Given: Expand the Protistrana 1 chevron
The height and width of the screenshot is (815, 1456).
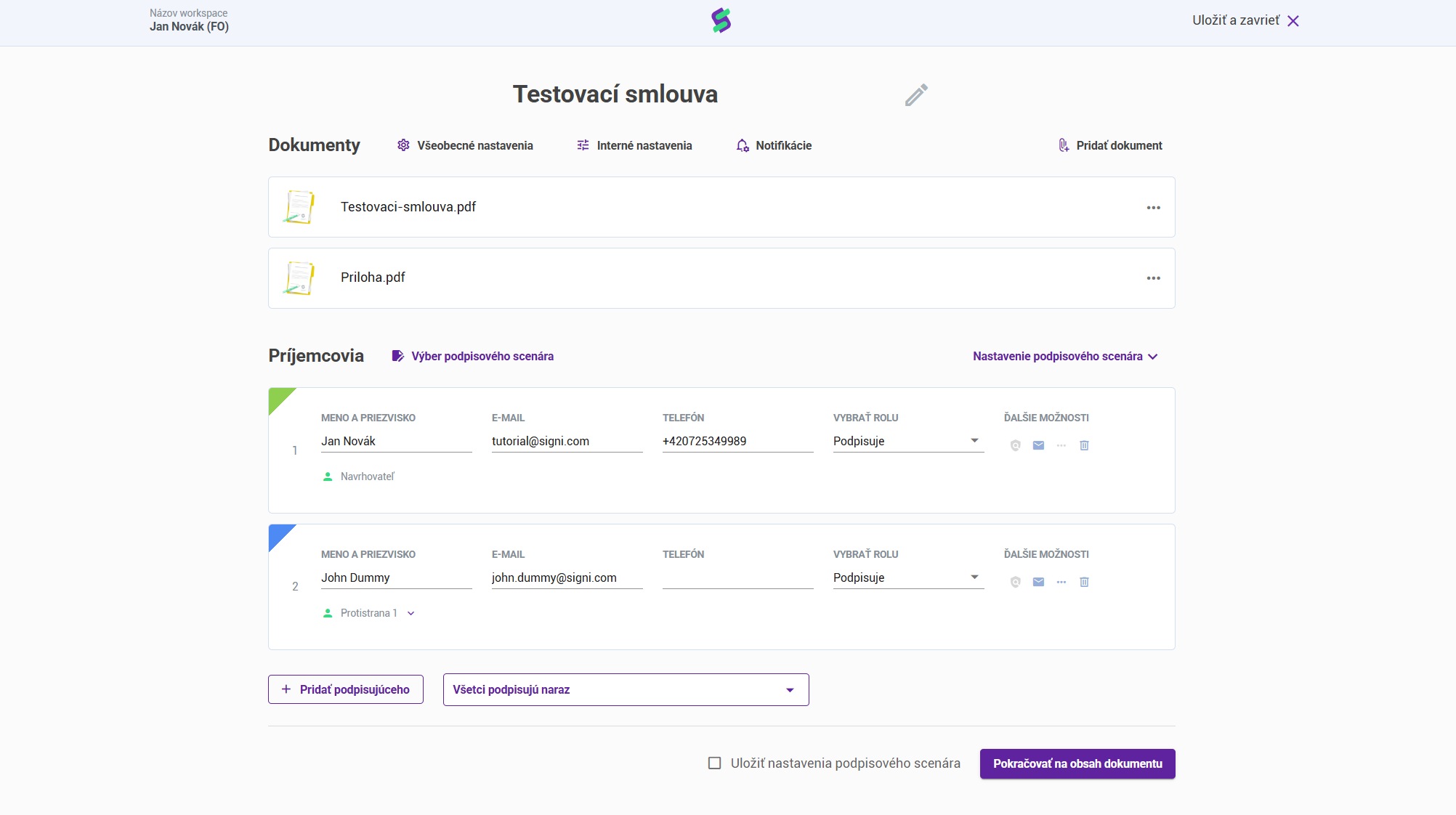Looking at the screenshot, I should tap(411, 614).
